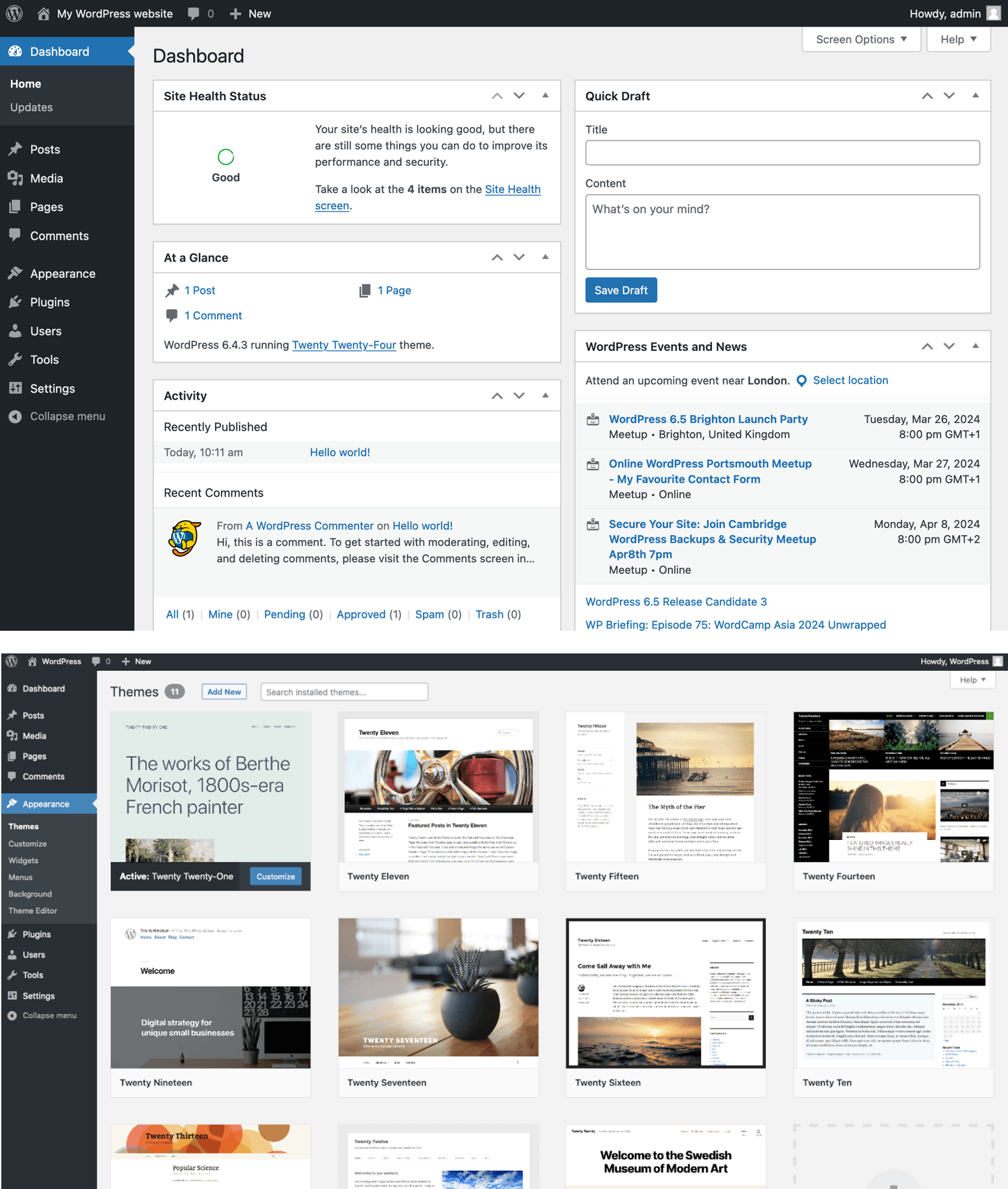Select the Twenty Seventeen theme thumbnail
This screenshot has width=1008, height=1189.
(x=438, y=992)
